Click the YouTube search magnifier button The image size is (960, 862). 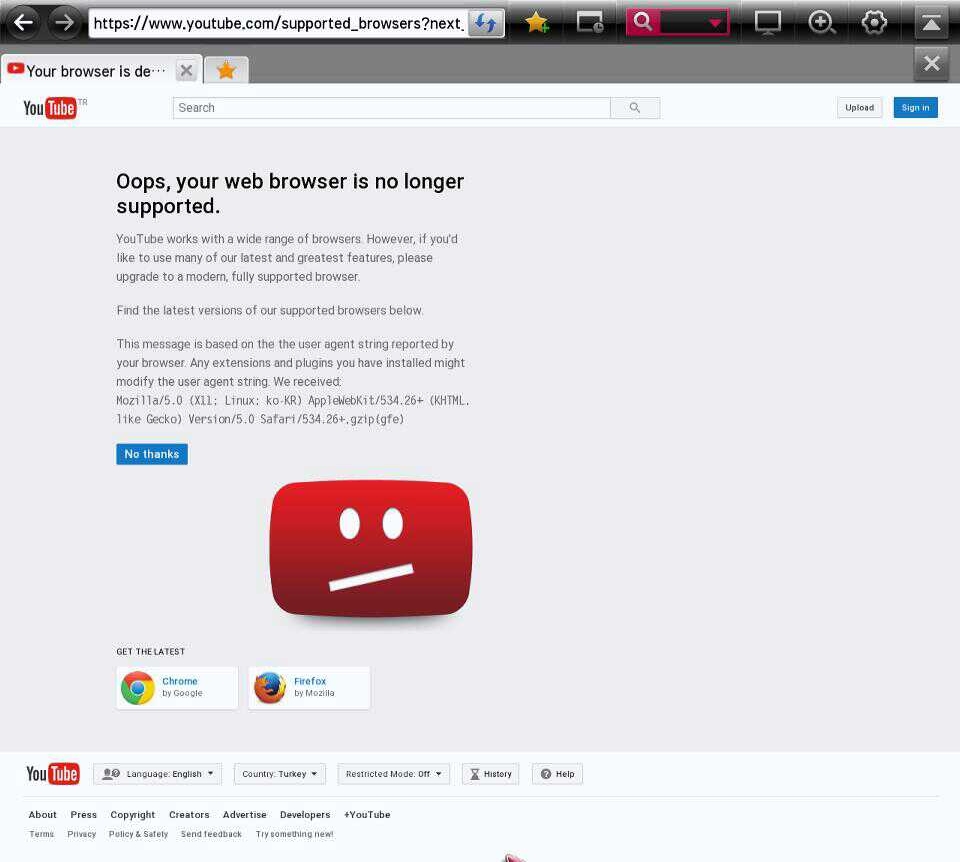click(x=635, y=108)
